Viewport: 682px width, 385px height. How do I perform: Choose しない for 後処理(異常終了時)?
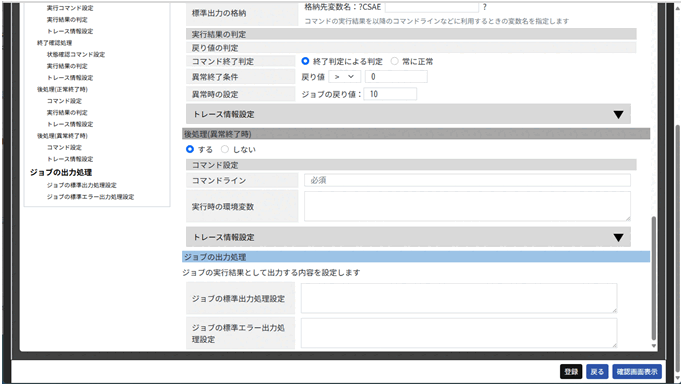pyautogui.click(x=224, y=149)
